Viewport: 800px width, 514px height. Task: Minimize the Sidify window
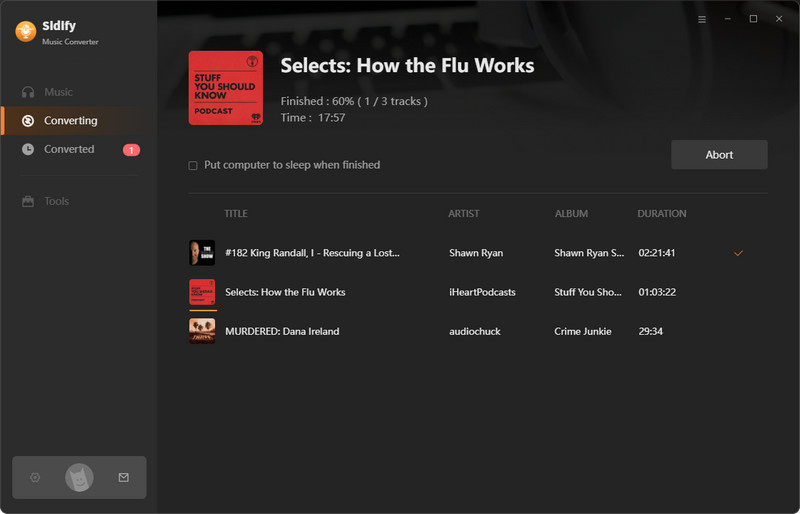tap(728, 19)
